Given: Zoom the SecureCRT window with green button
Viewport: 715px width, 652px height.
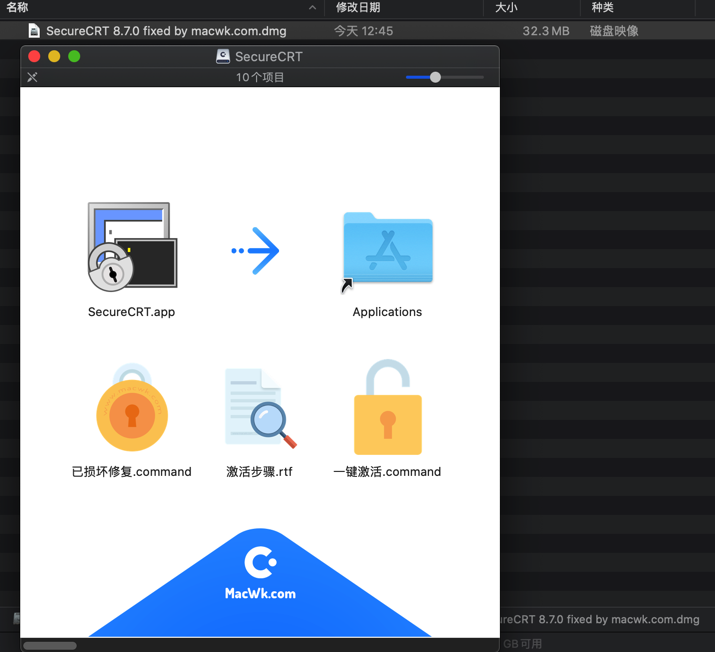Looking at the screenshot, I should (x=74, y=57).
